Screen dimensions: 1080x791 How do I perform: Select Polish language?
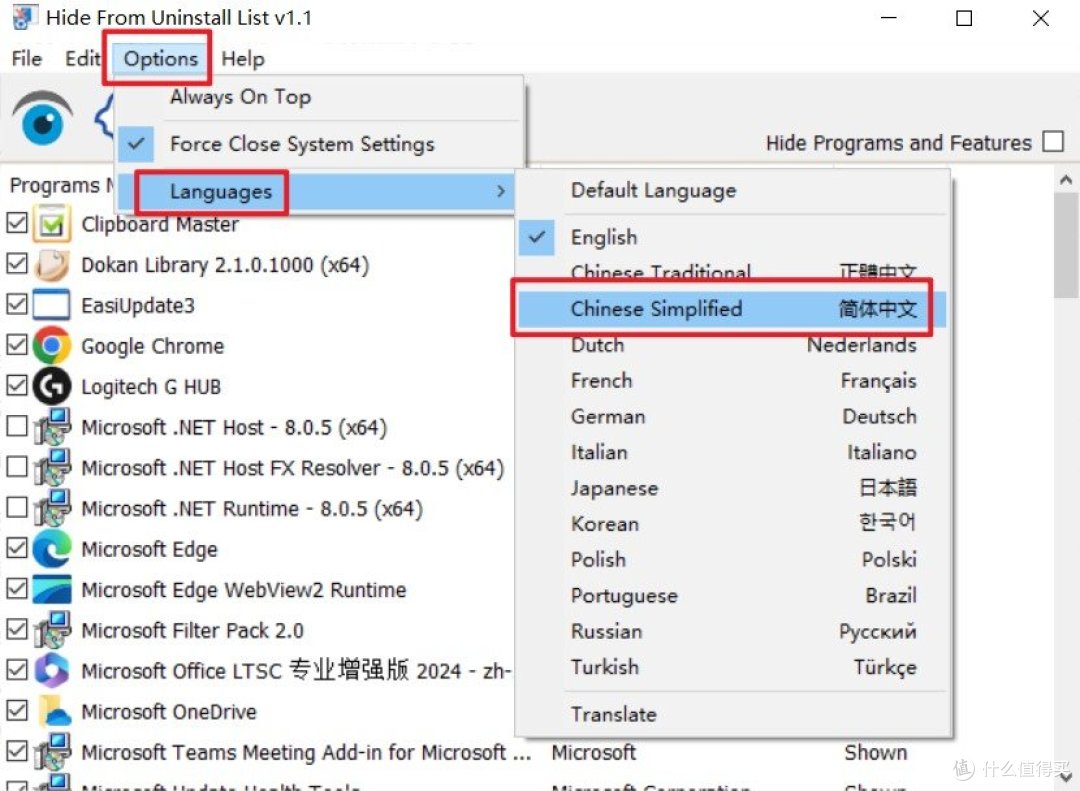coord(732,559)
